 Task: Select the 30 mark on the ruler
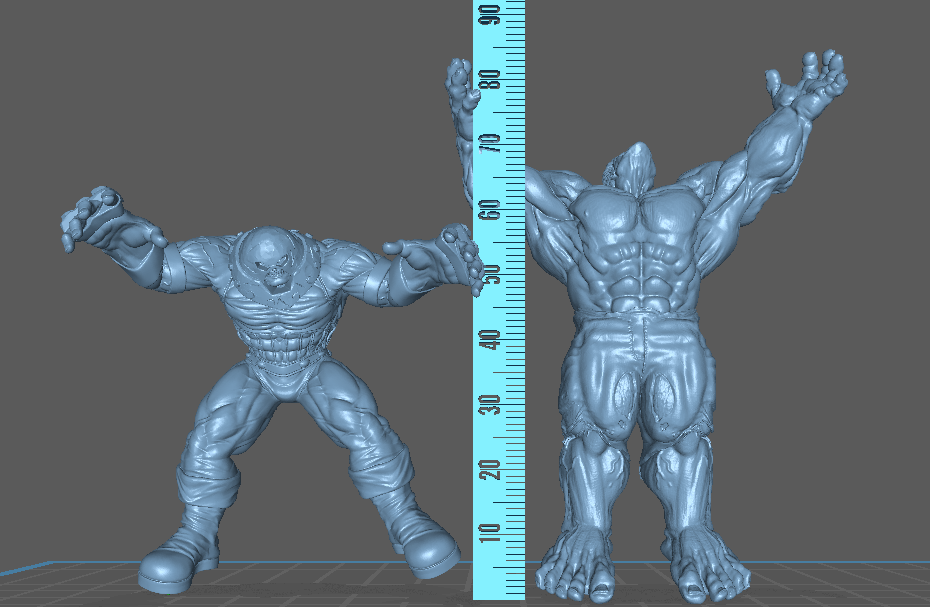[x=489, y=403]
